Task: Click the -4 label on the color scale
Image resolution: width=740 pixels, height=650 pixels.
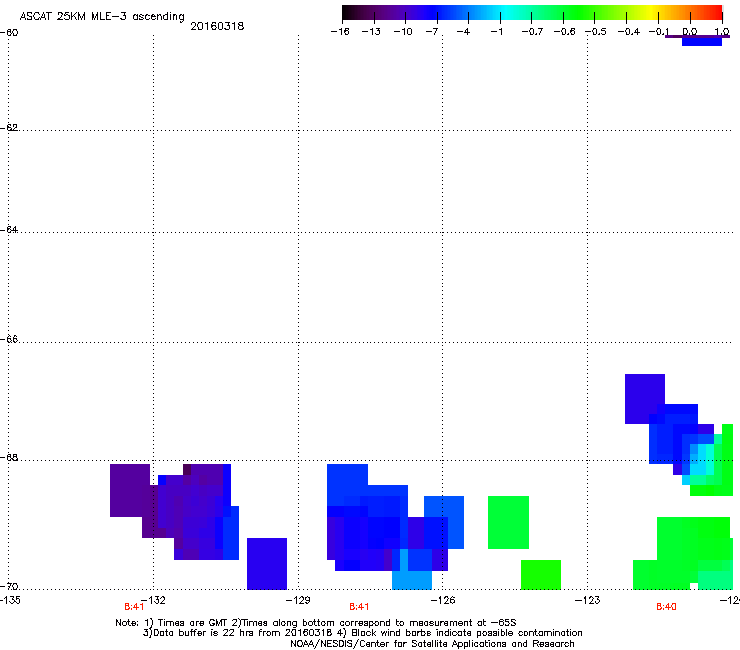Action: pos(463,32)
